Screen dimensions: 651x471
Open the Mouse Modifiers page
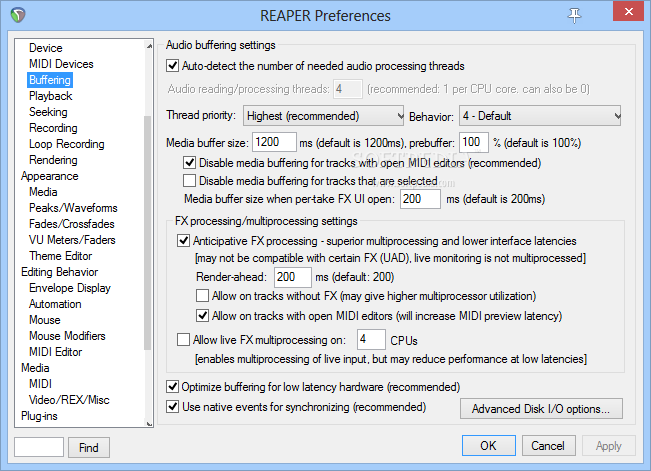click(x=67, y=336)
